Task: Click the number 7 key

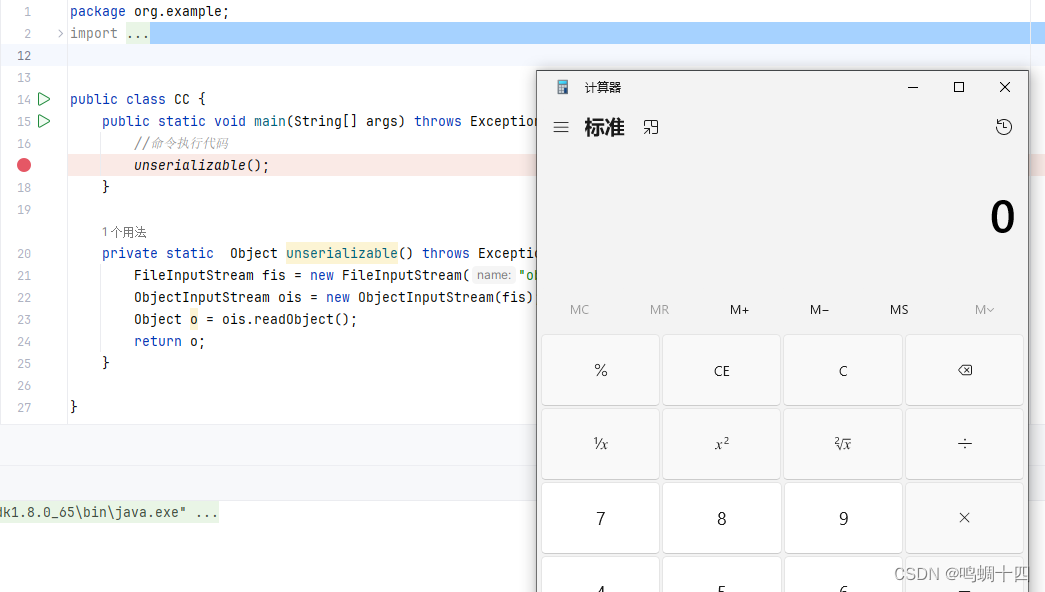Action: click(600, 518)
